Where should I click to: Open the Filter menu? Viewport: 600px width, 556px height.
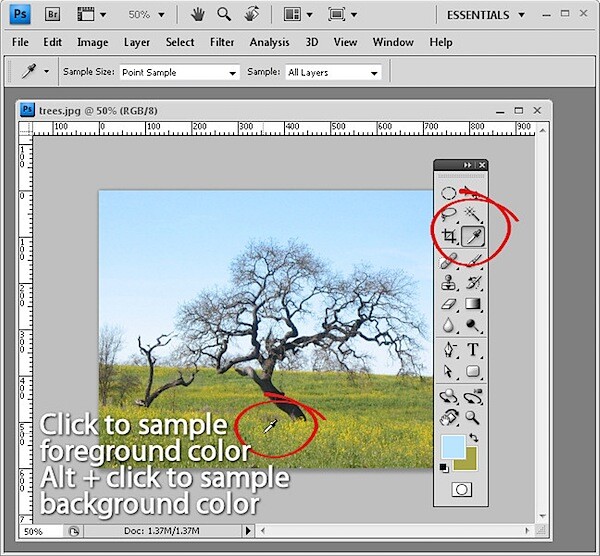tap(222, 42)
